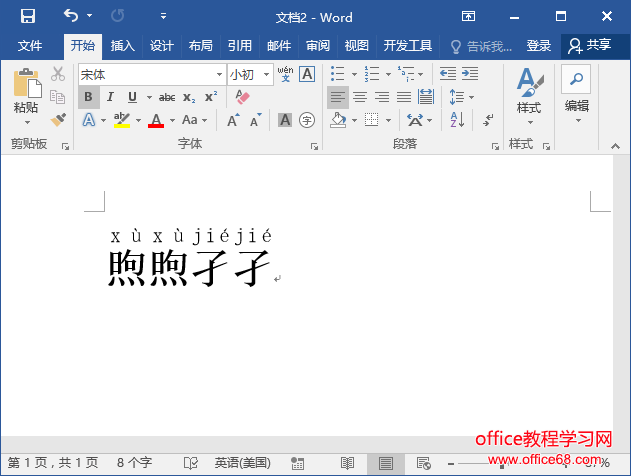The height and width of the screenshot is (476, 631).
Task: Increase font size with grow-font icon
Action: coord(233,120)
